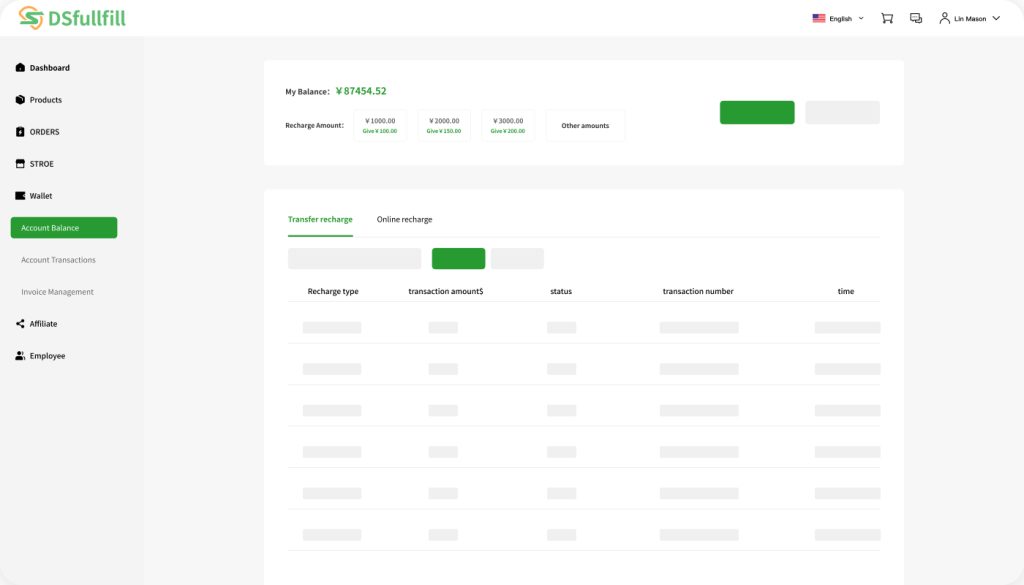The width and height of the screenshot is (1024, 585).
Task: Choose Other amounts recharge button
Action: 585,125
